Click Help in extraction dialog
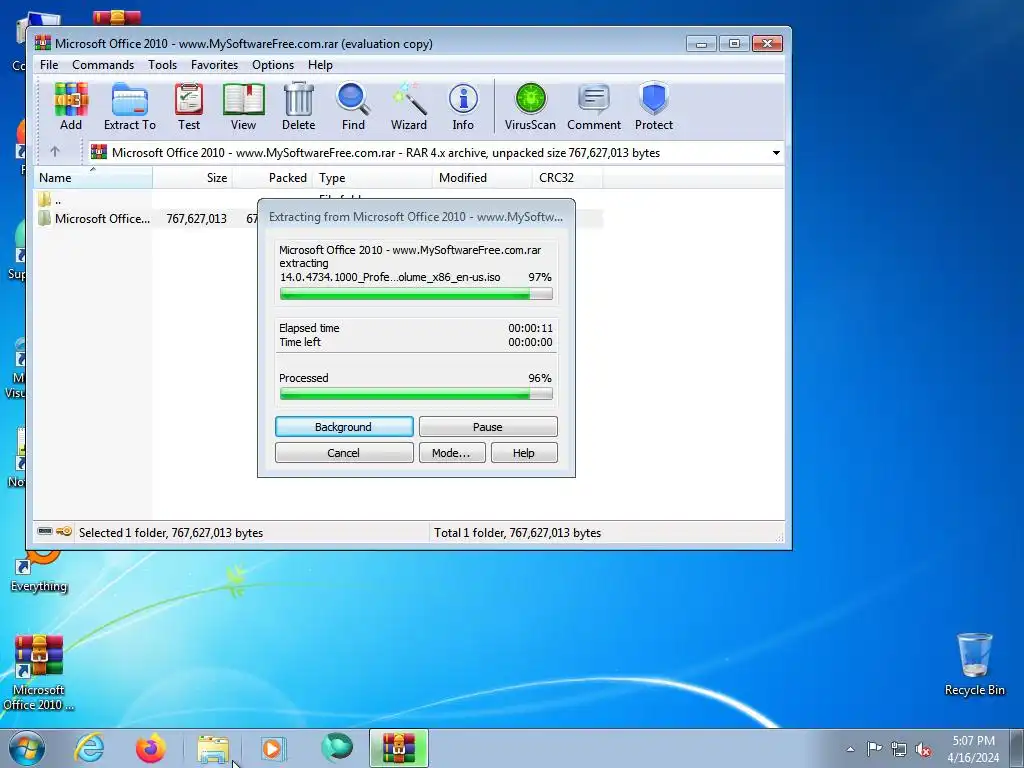This screenshot has width=1024, height=768. 524,453
